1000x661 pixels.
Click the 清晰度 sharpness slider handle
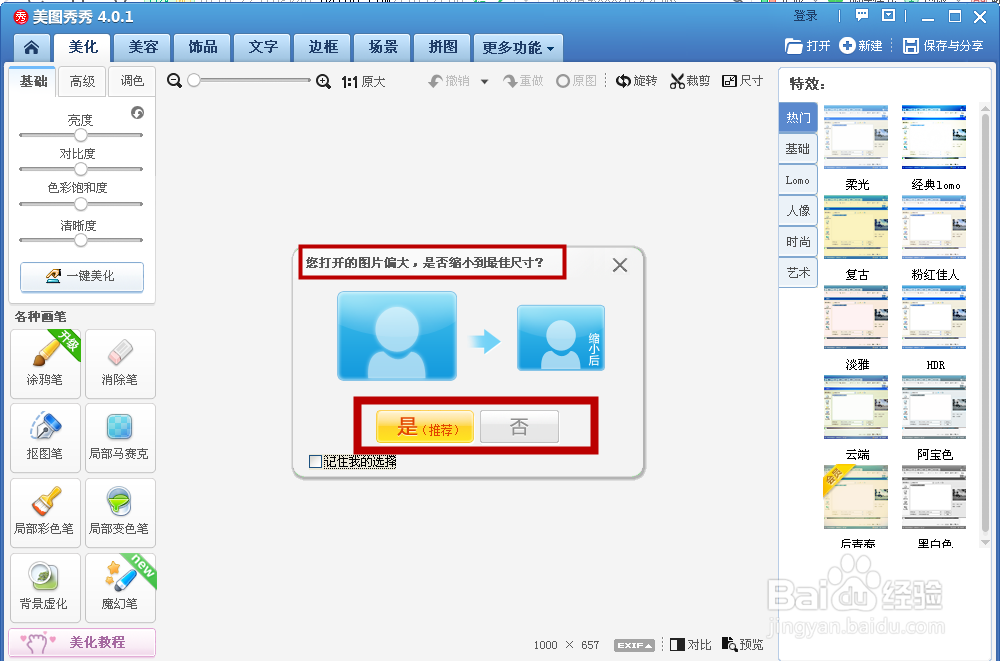pyautogui.click(x=80, y=241)
